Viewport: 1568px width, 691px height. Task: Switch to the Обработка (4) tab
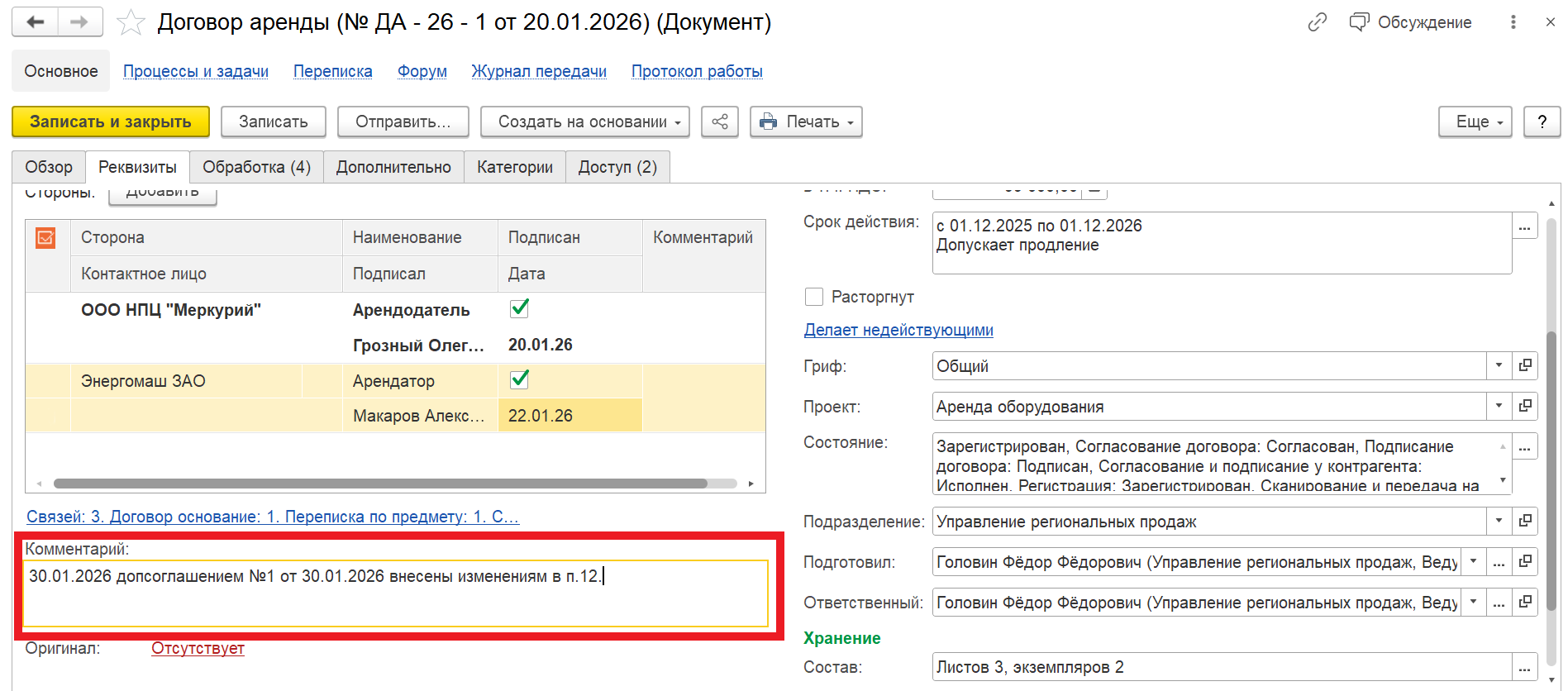[256, 167]
